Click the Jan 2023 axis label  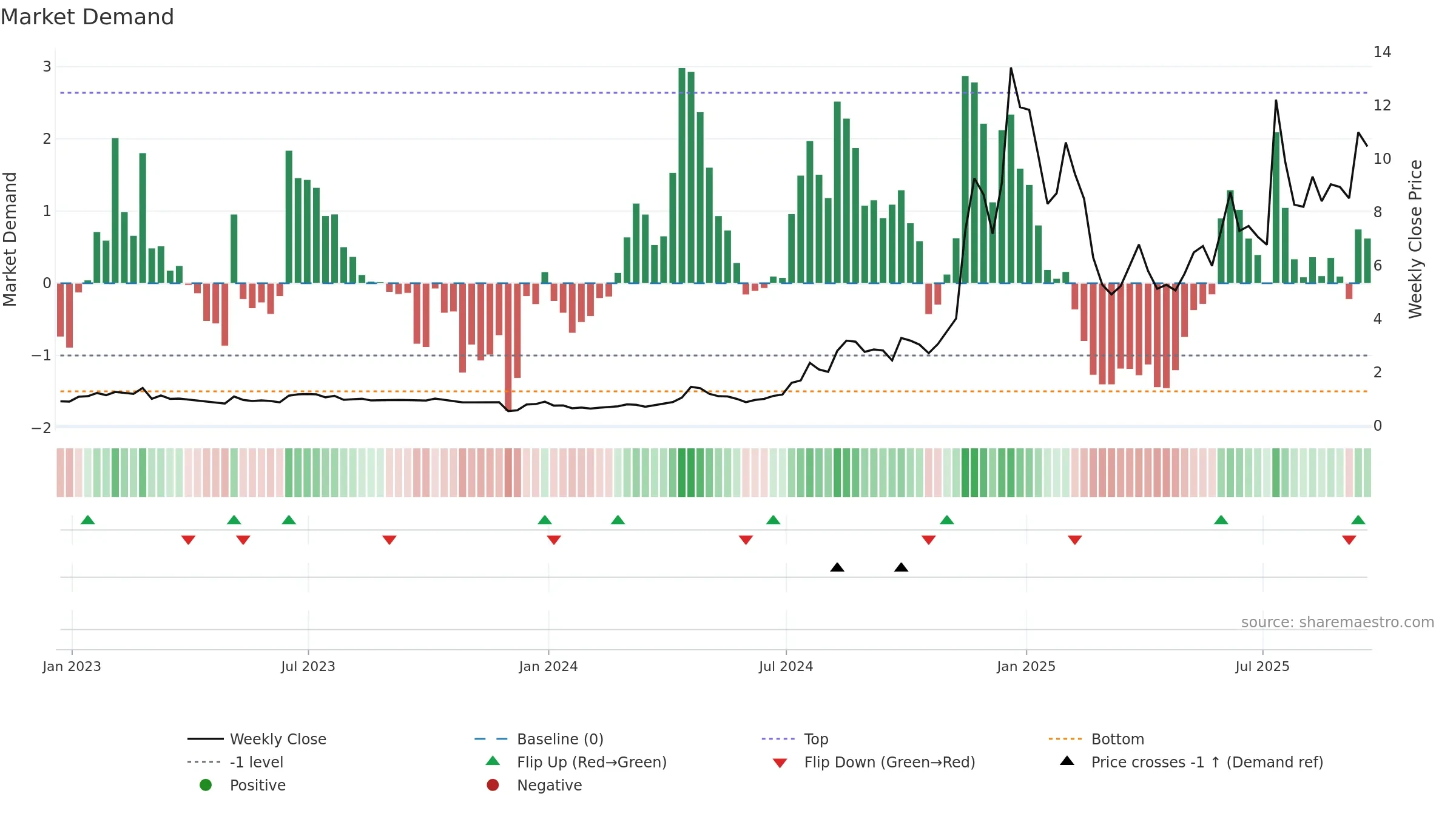(72, 666)
